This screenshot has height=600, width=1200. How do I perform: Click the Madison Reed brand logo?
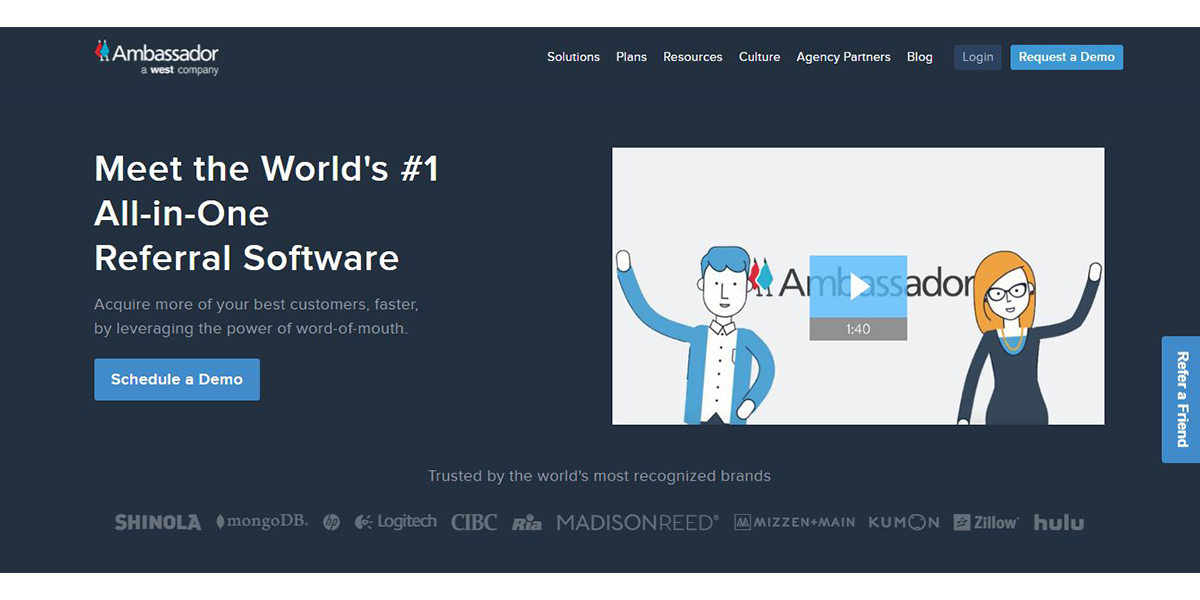click(x=638, y=522)
